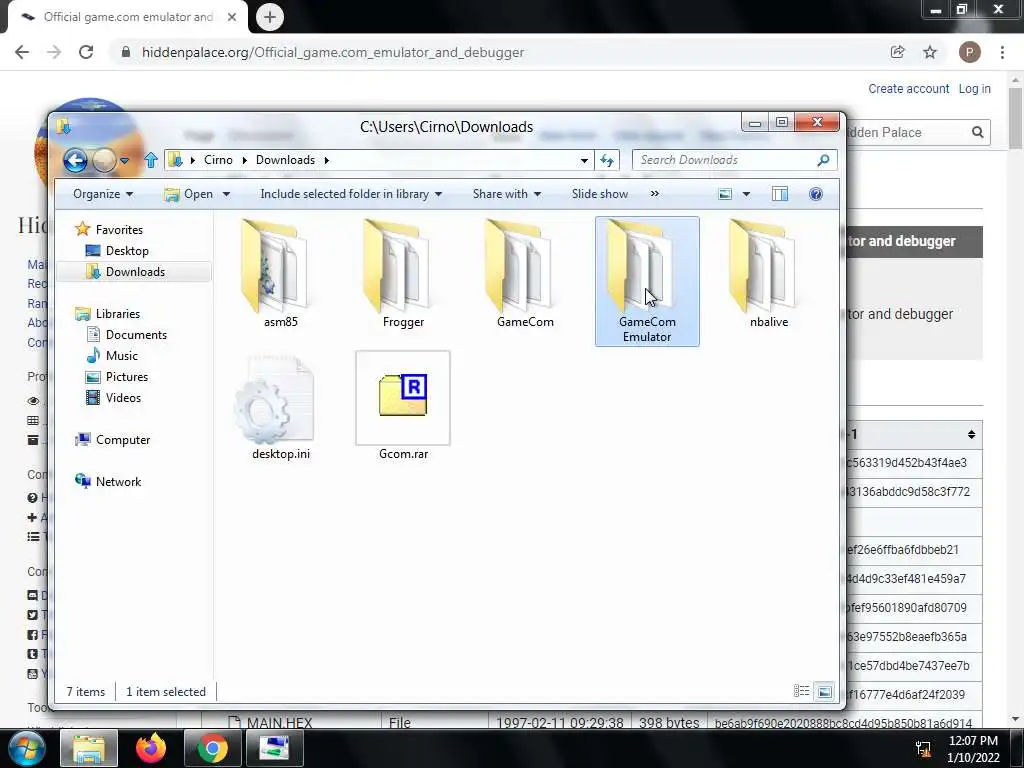The image size is (1024, 768).
Task: Click Chrome icon on the taskbar
Action: [x=212, y=748]
